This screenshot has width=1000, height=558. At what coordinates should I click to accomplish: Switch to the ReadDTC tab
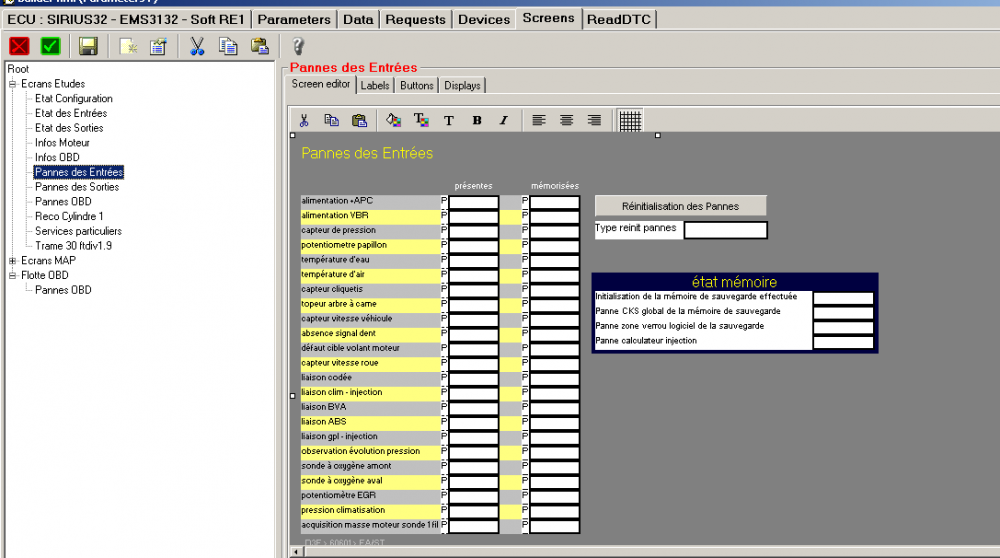(619, 20)
